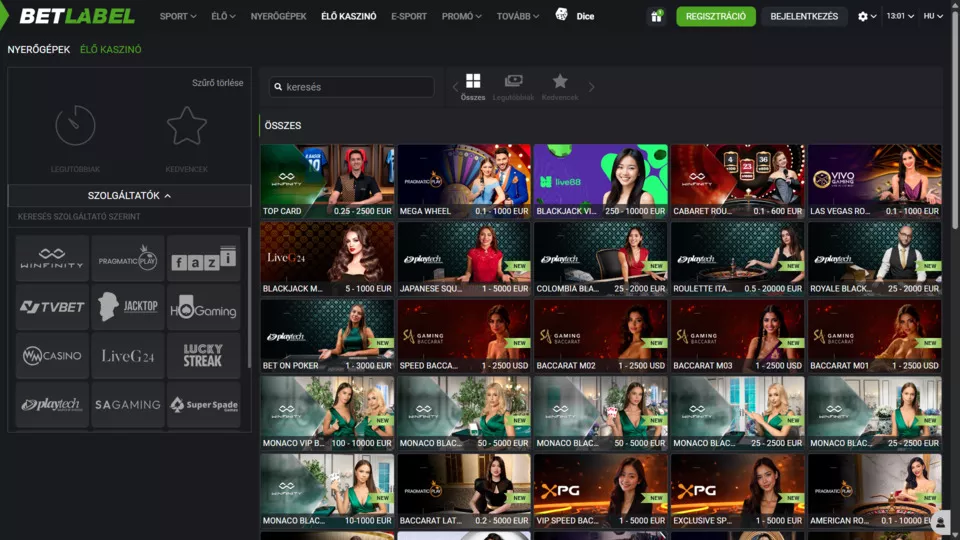Filter by Winfinity provider logo

click(x=52, y=259)
